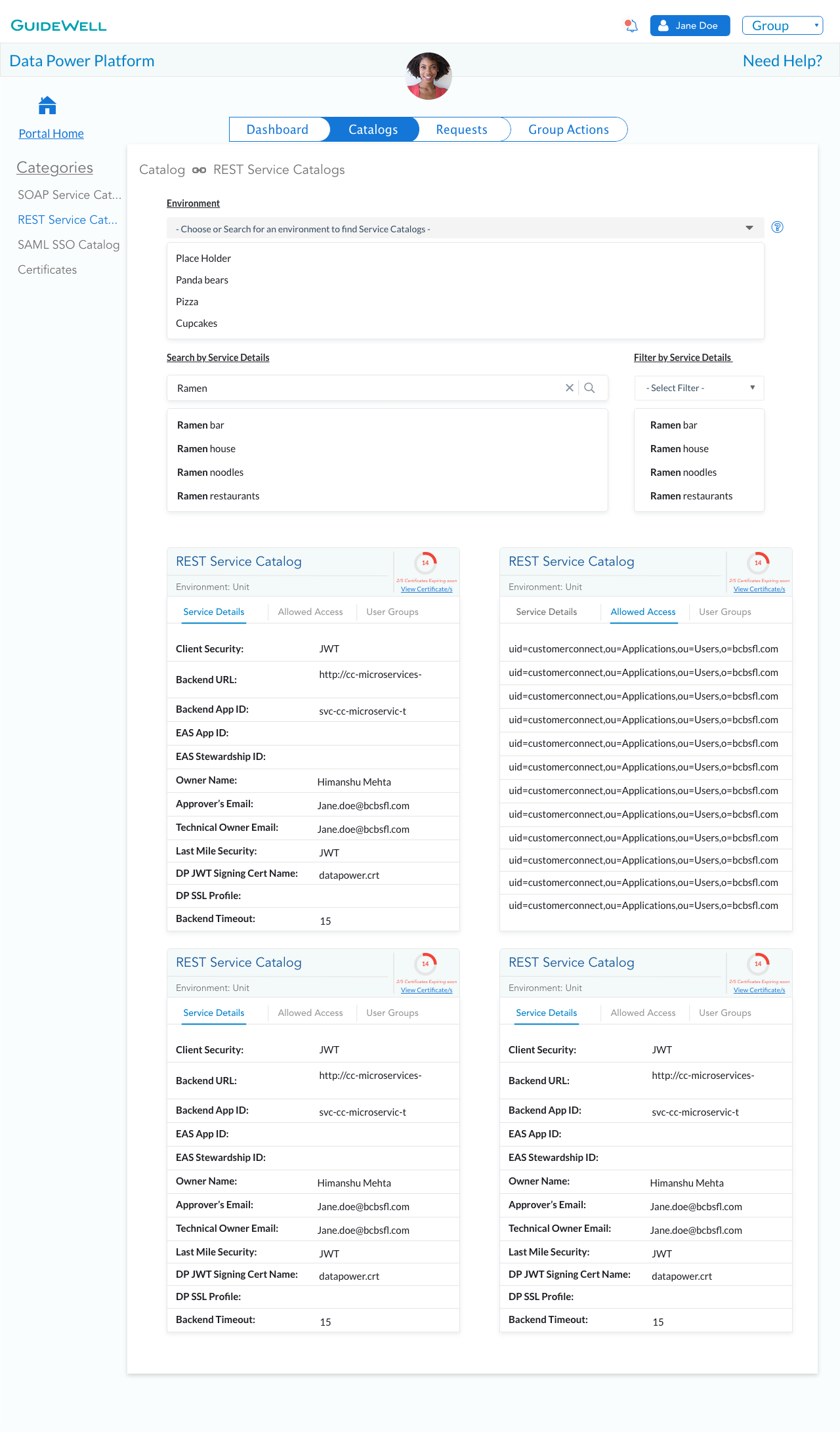The image size is (840, 1432).
Task: Click top-left card REST Service Catalog title
Action: coord(239,562)
